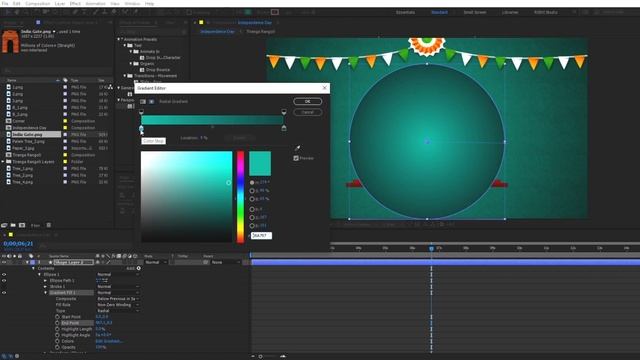Click the Drop Bounce preset icon
Viewport: 640px width, 360px height.
(142, 70)
